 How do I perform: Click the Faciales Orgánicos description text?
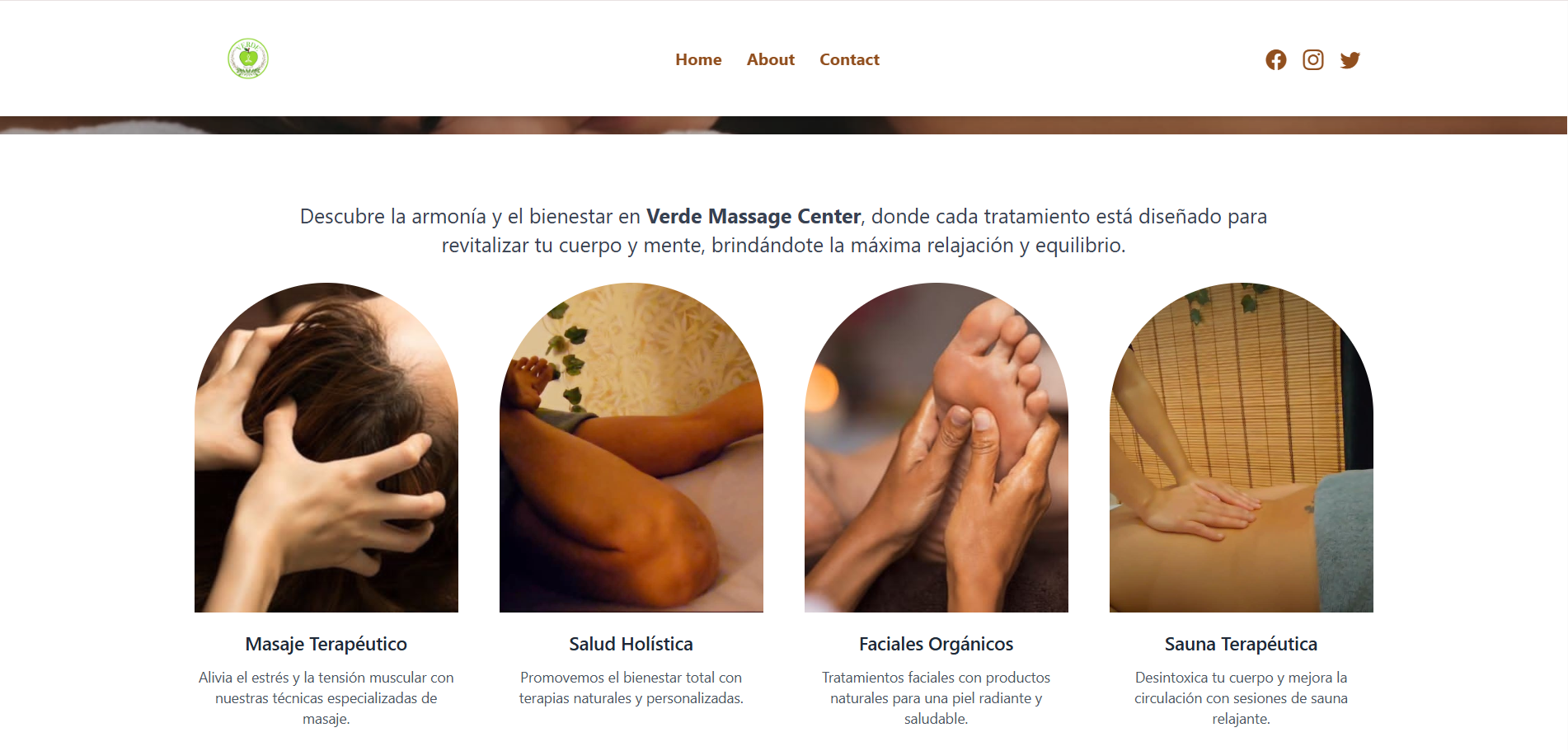(x=937, y=698)
